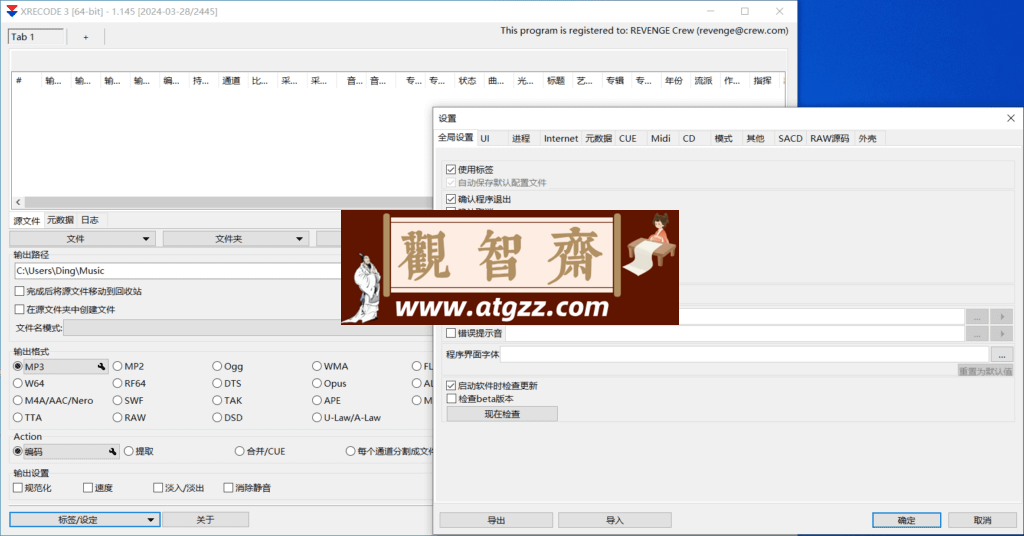Screen dimensions: 1024x536
Task: Open the 外壳 settings tab
Action: point(867,138)
